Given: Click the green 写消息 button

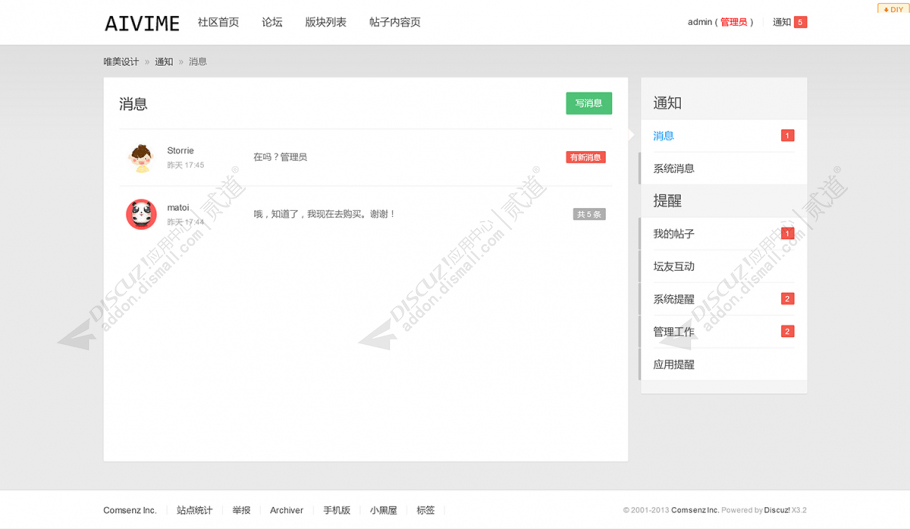Looking at the screenshot, I should [588, 103].
